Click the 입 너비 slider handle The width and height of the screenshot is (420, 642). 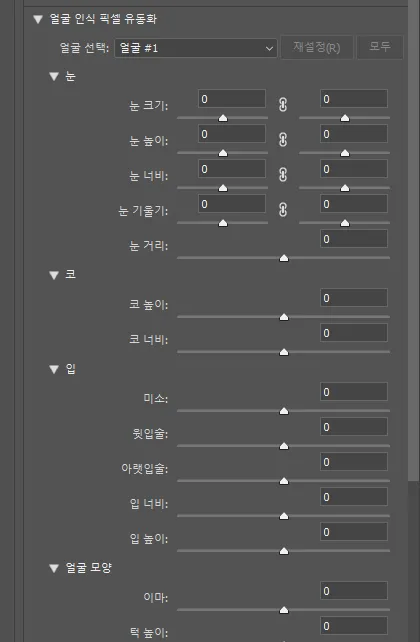pyautogui.click(x=284, y=516)
